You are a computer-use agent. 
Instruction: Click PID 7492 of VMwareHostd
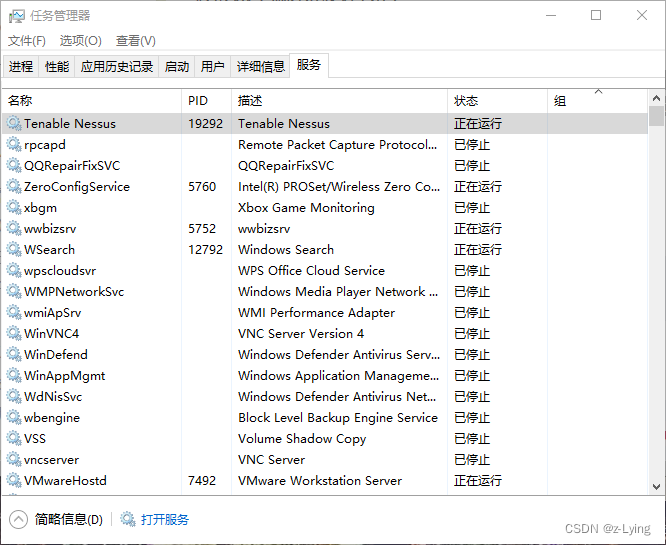point(202,480)
